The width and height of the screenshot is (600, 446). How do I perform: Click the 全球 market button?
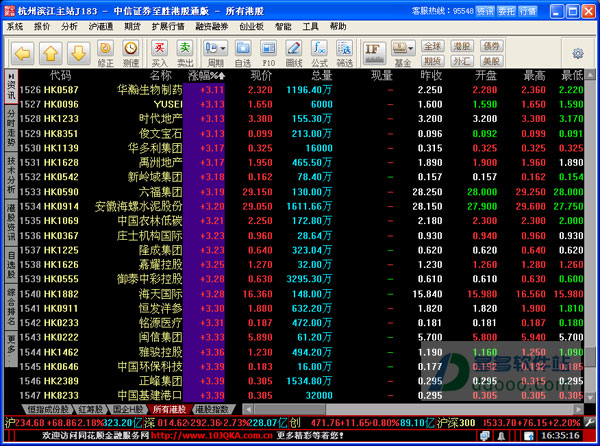[432, 46]
